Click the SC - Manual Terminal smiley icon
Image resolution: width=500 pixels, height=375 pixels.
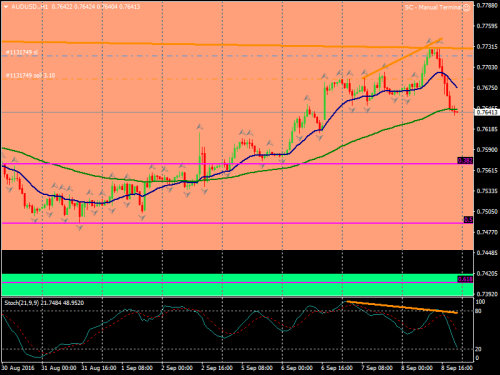466,7
